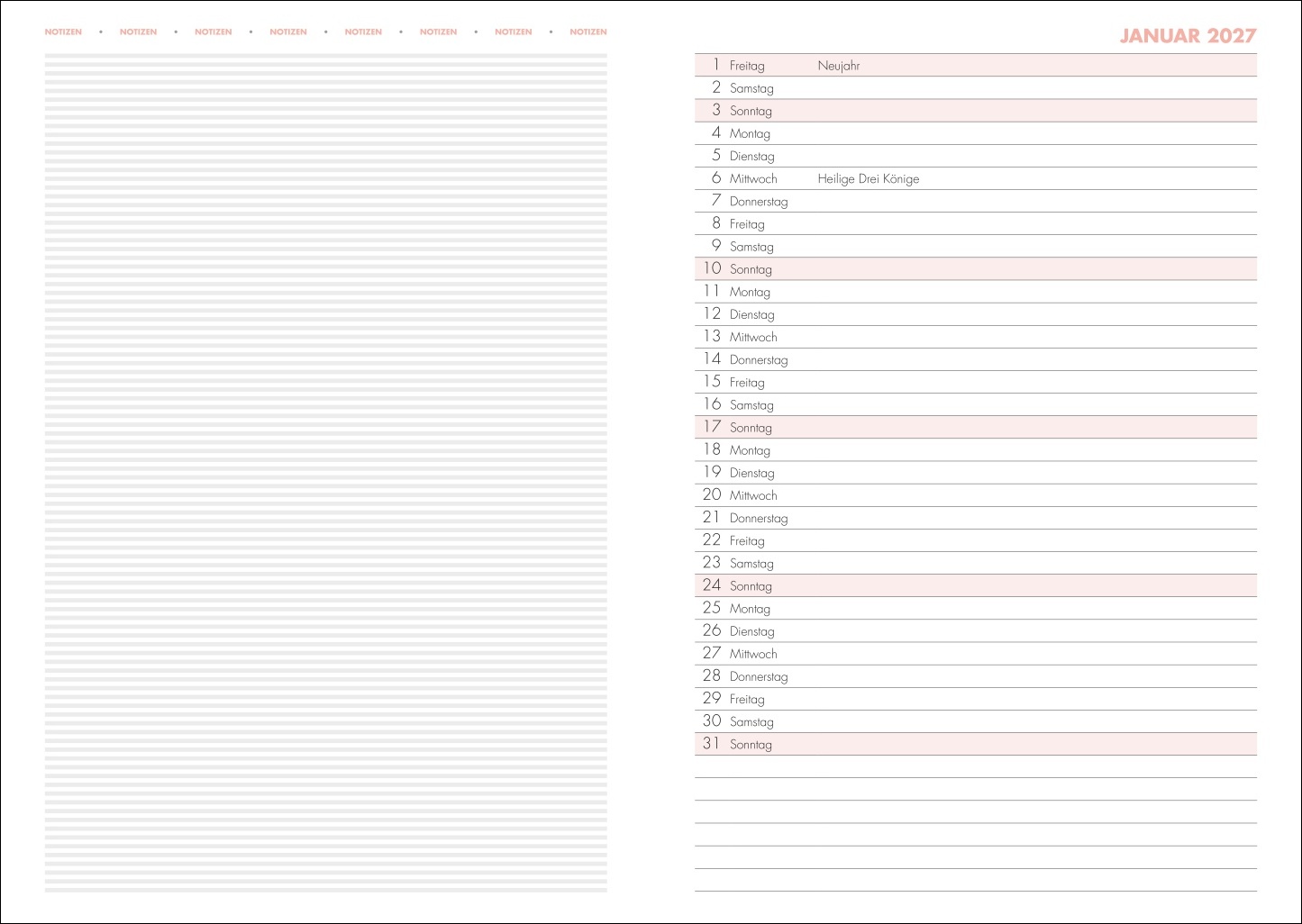Click the JANUAR 2027 month heading
The width and height of the screenshot is (1302, 924).
(x=1187, y=36)
